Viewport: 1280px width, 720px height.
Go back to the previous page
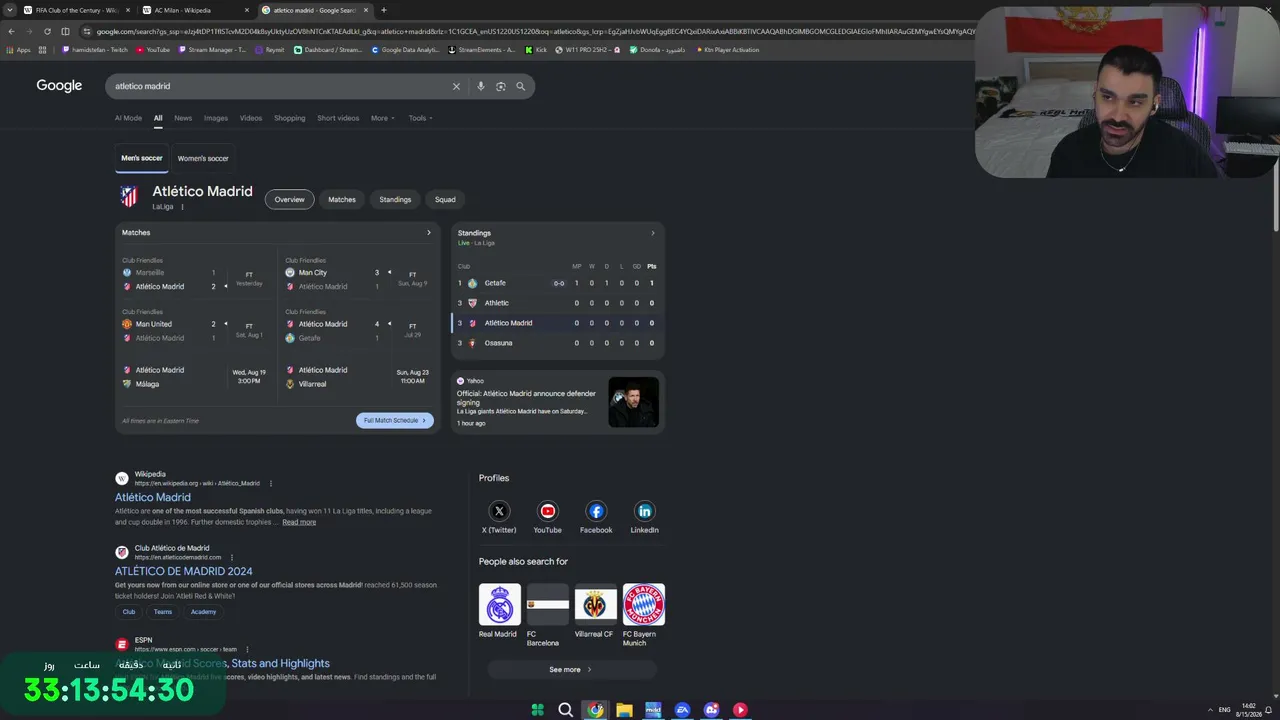click(x=11, y=31)
